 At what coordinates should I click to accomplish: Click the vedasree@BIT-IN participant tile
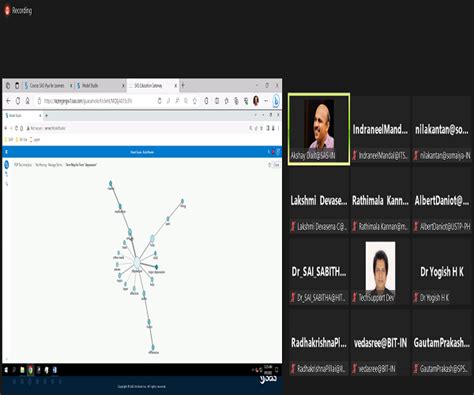(x=380, y=342)
